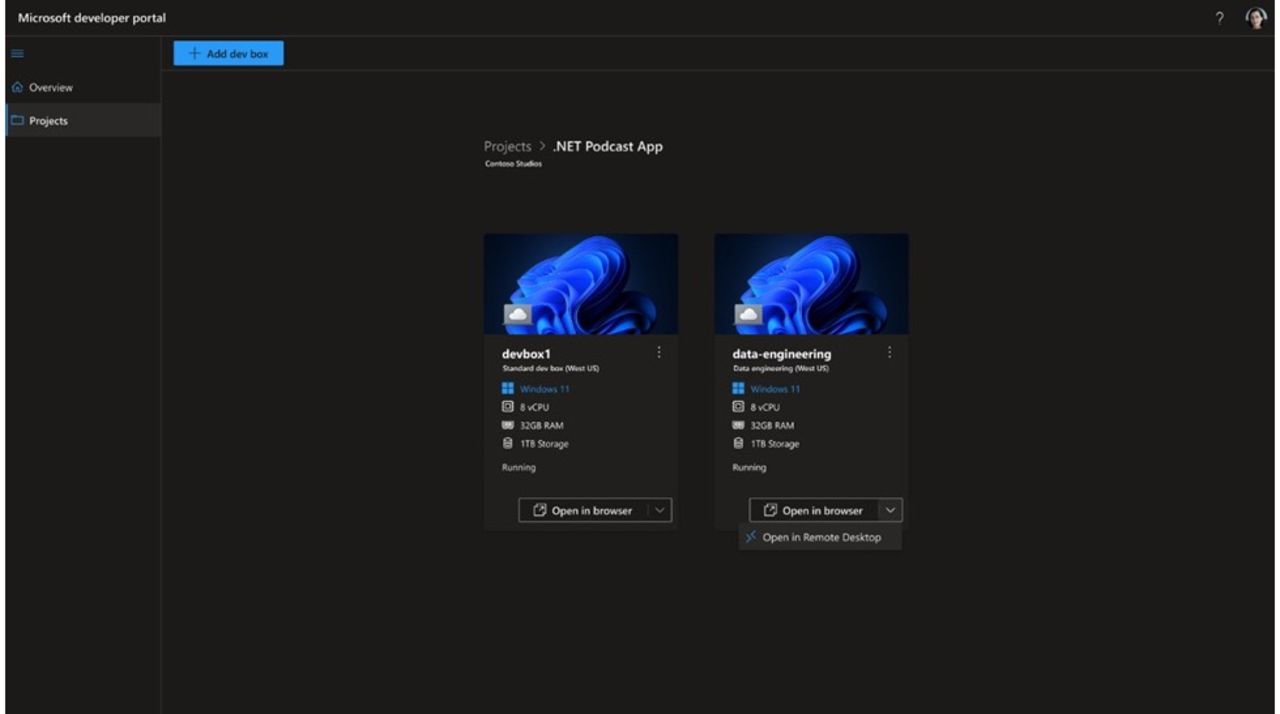
Task: Open devbox1 more-actions kebab menu
Action: coord(660,352)
